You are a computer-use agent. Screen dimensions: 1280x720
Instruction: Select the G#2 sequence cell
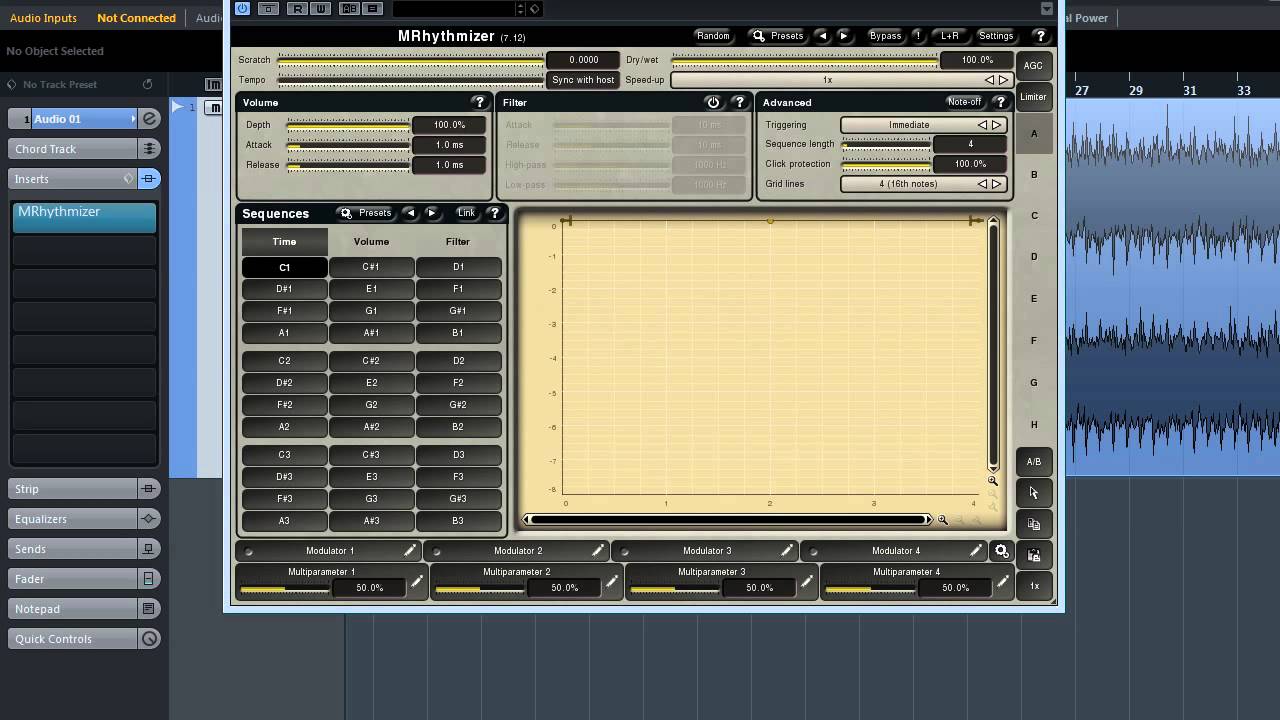[x=458, y=405]
